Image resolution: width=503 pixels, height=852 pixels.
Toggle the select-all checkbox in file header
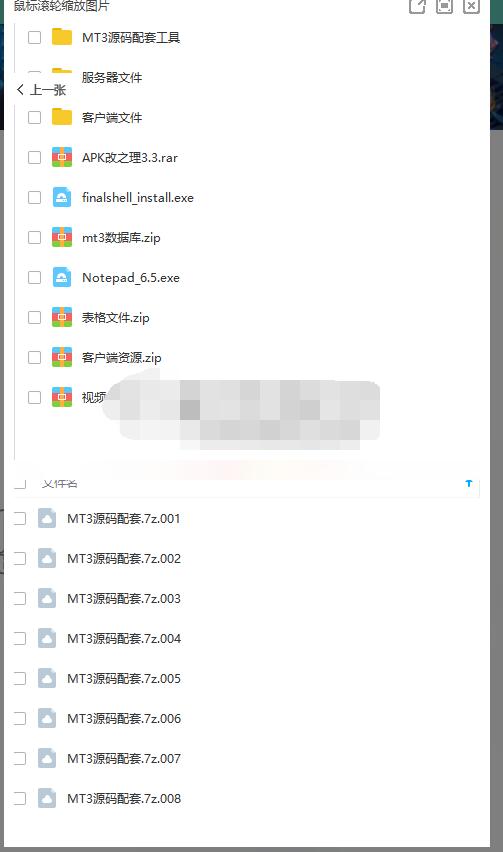pos(20,483)
